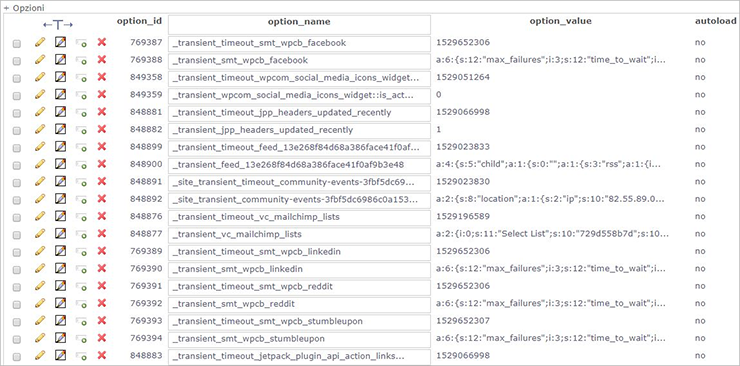Click _transient_smt_wpcb_facebook name cell
740x366 pixels.
point(299,60)
